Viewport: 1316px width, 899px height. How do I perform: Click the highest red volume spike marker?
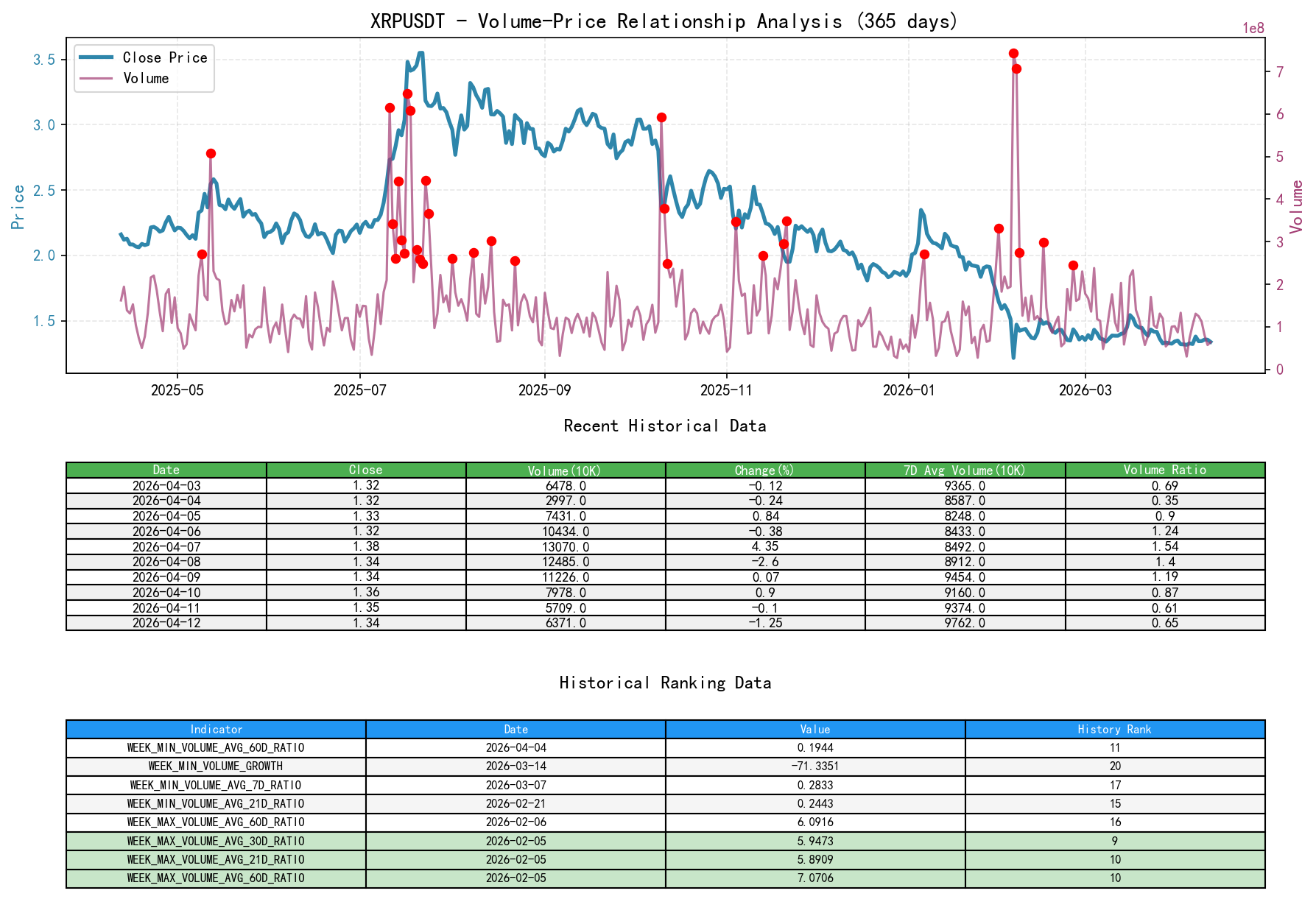point(1013,53)
